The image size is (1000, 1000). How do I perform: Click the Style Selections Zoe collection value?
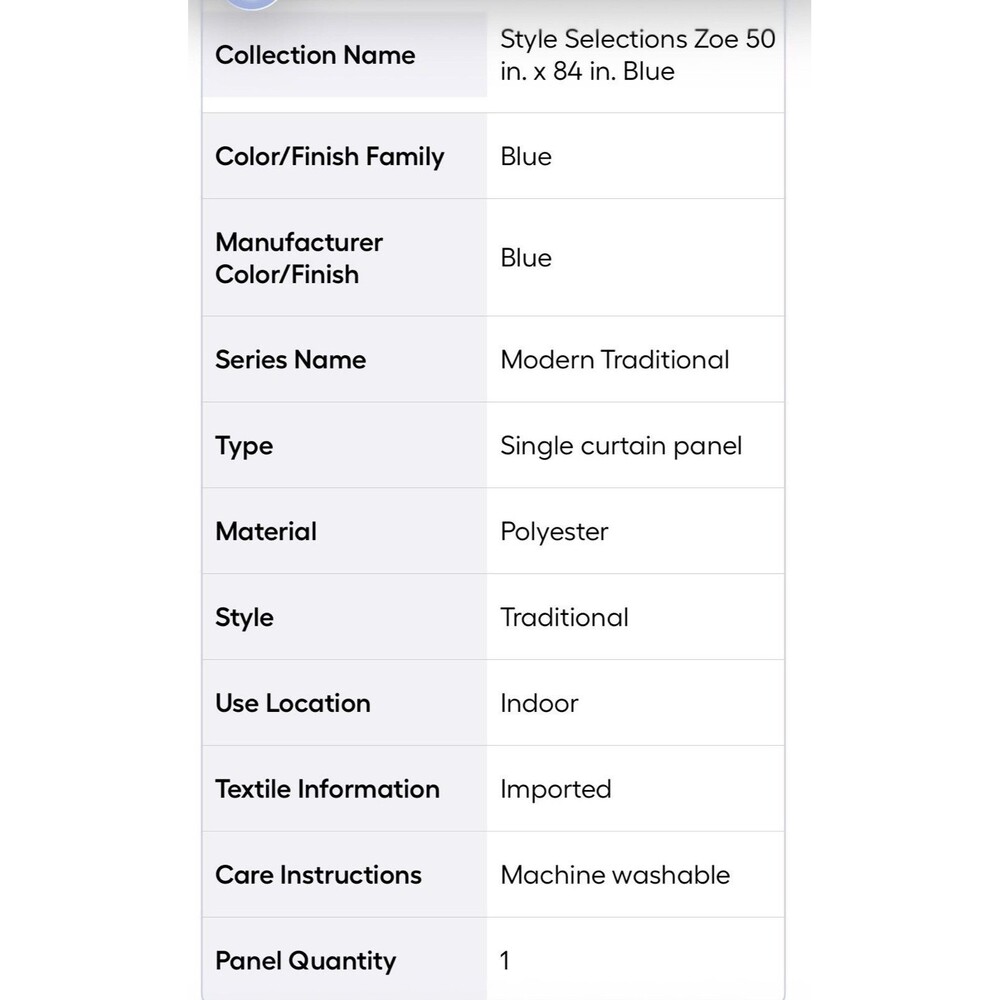[637, 55]
